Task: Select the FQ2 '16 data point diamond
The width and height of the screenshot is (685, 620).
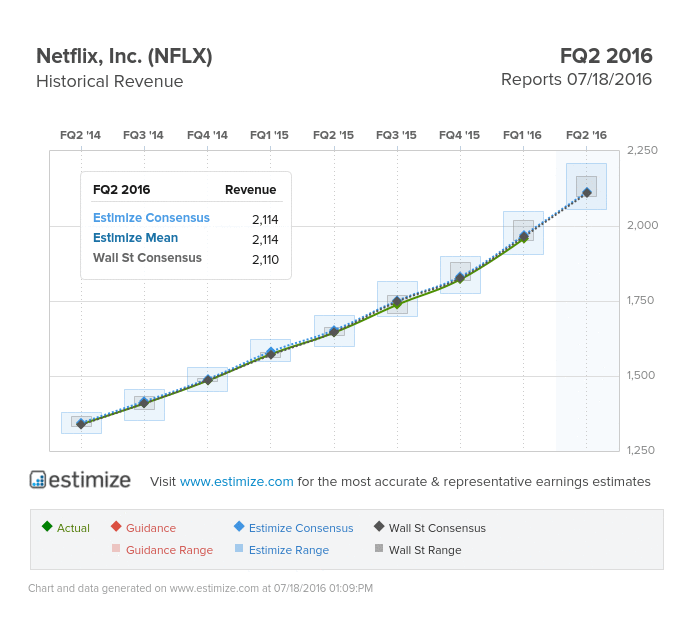Action: click(587, 192)
